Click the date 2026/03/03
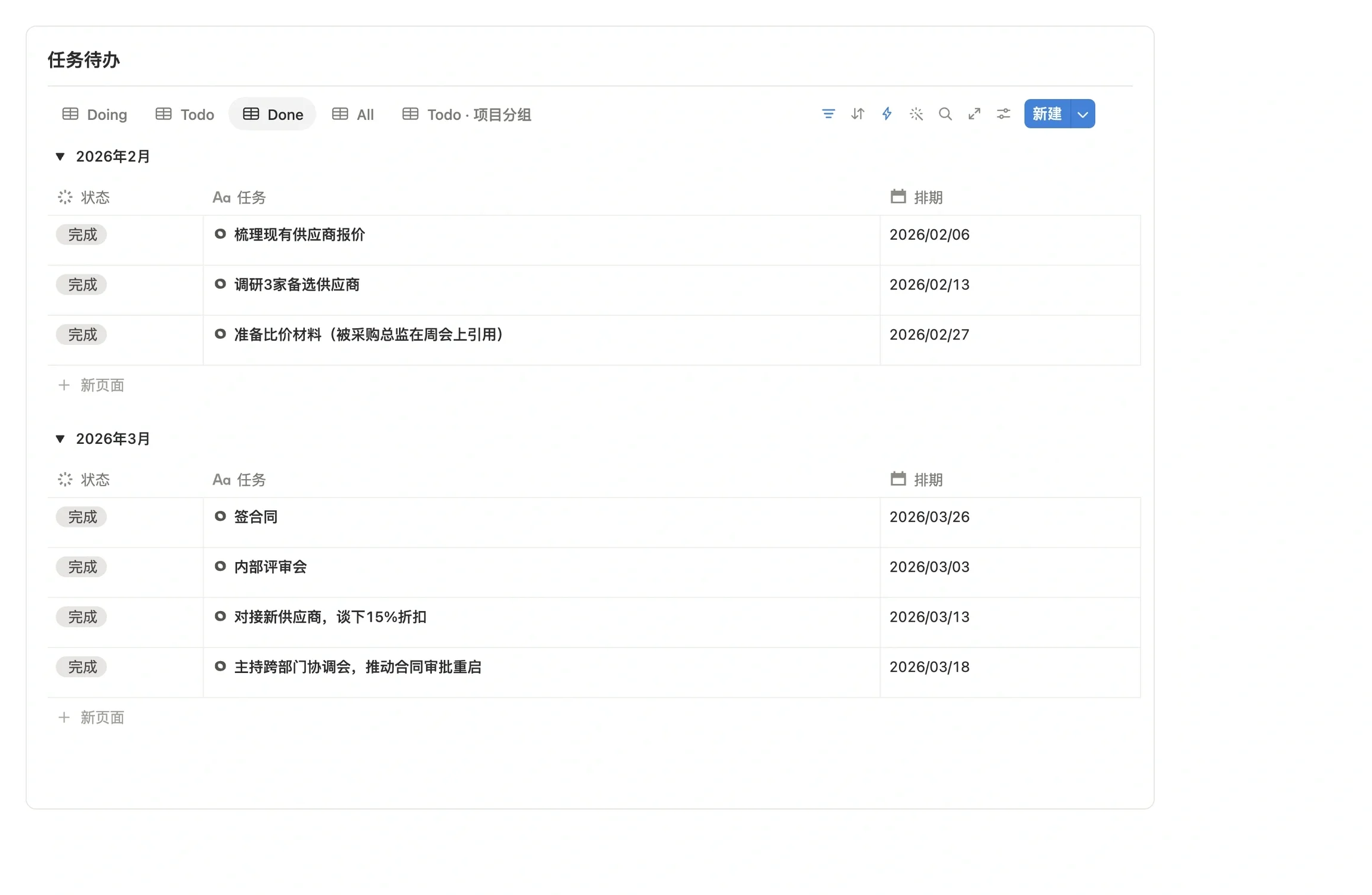 click(x=929, y=567)
